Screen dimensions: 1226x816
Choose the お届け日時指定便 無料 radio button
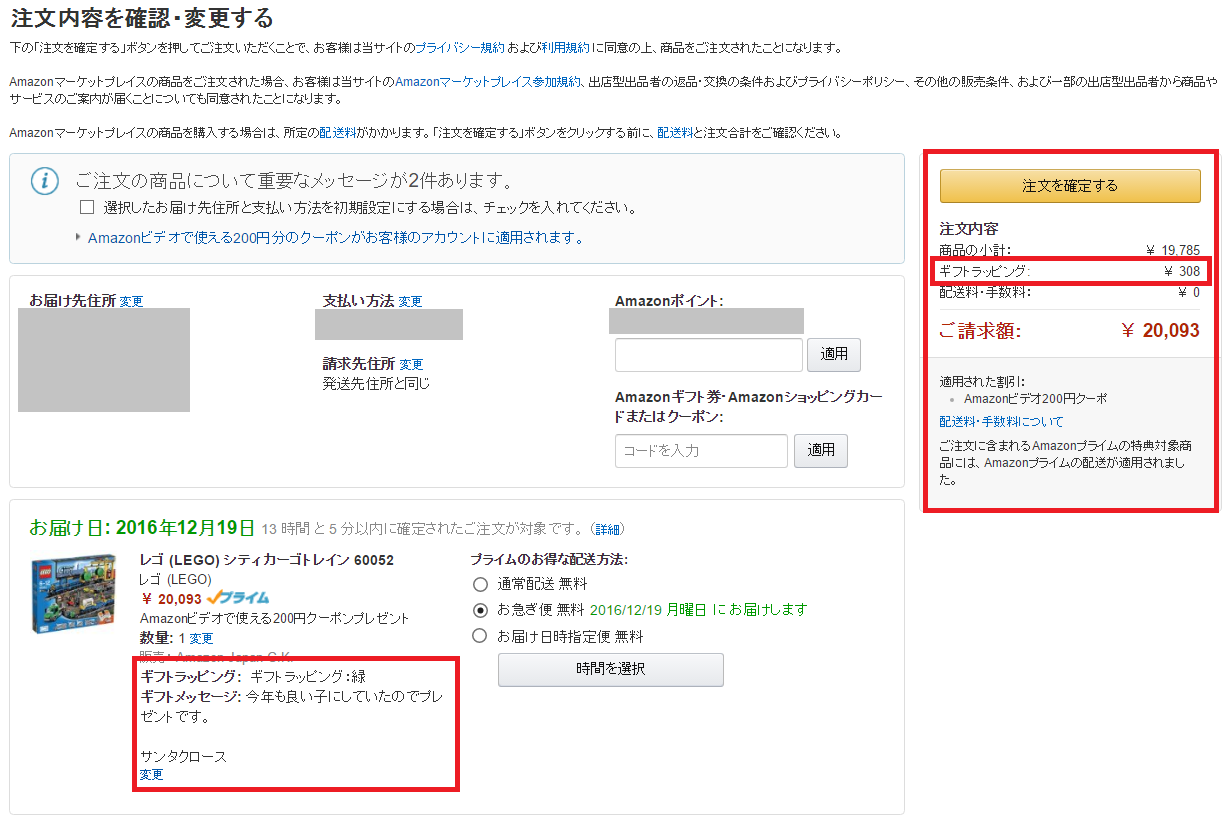click(480, 636)
